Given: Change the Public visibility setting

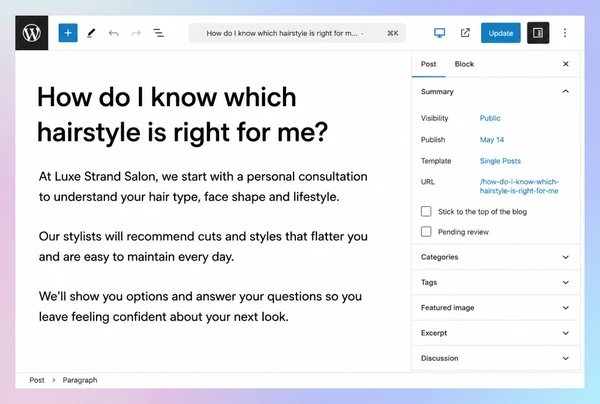Looking at the screenshot, I should point(490,118).
